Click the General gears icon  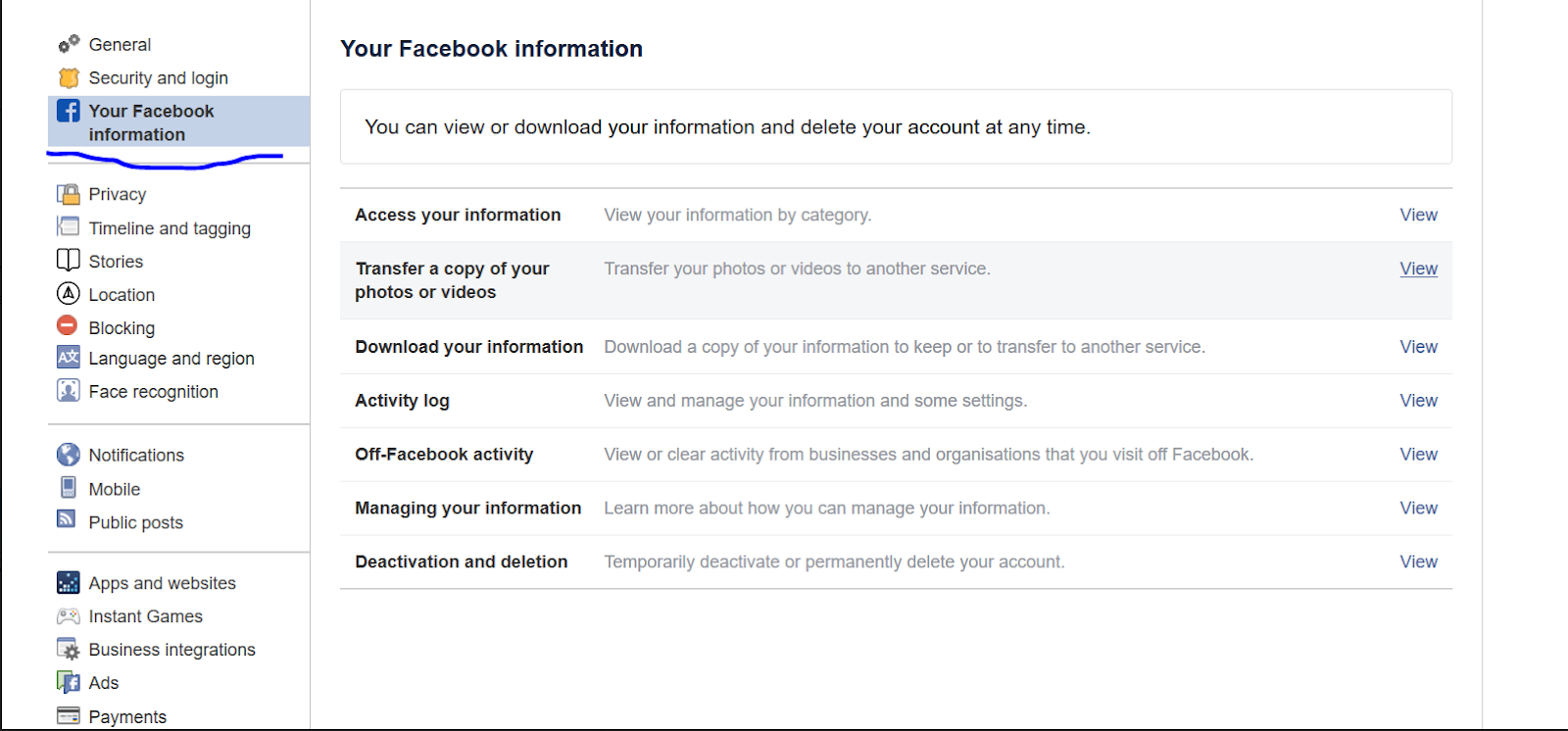click(x=69, y=43)
